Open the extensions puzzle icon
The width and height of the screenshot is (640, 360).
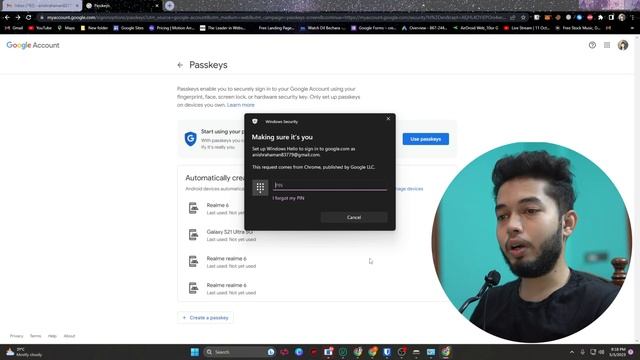pos(600,18)
